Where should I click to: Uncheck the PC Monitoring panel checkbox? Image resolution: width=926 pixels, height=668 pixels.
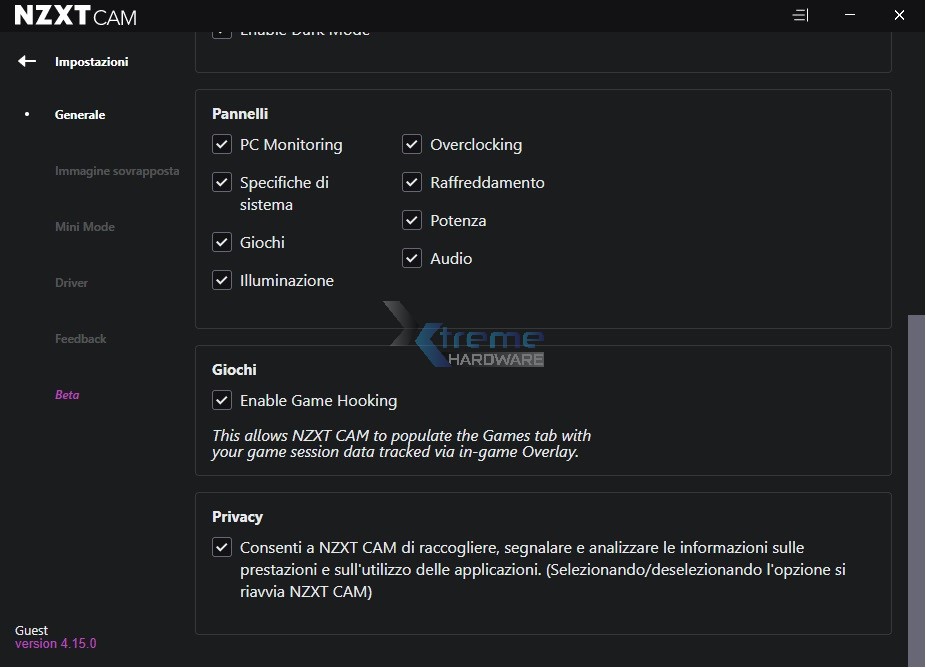coord(222,145)
